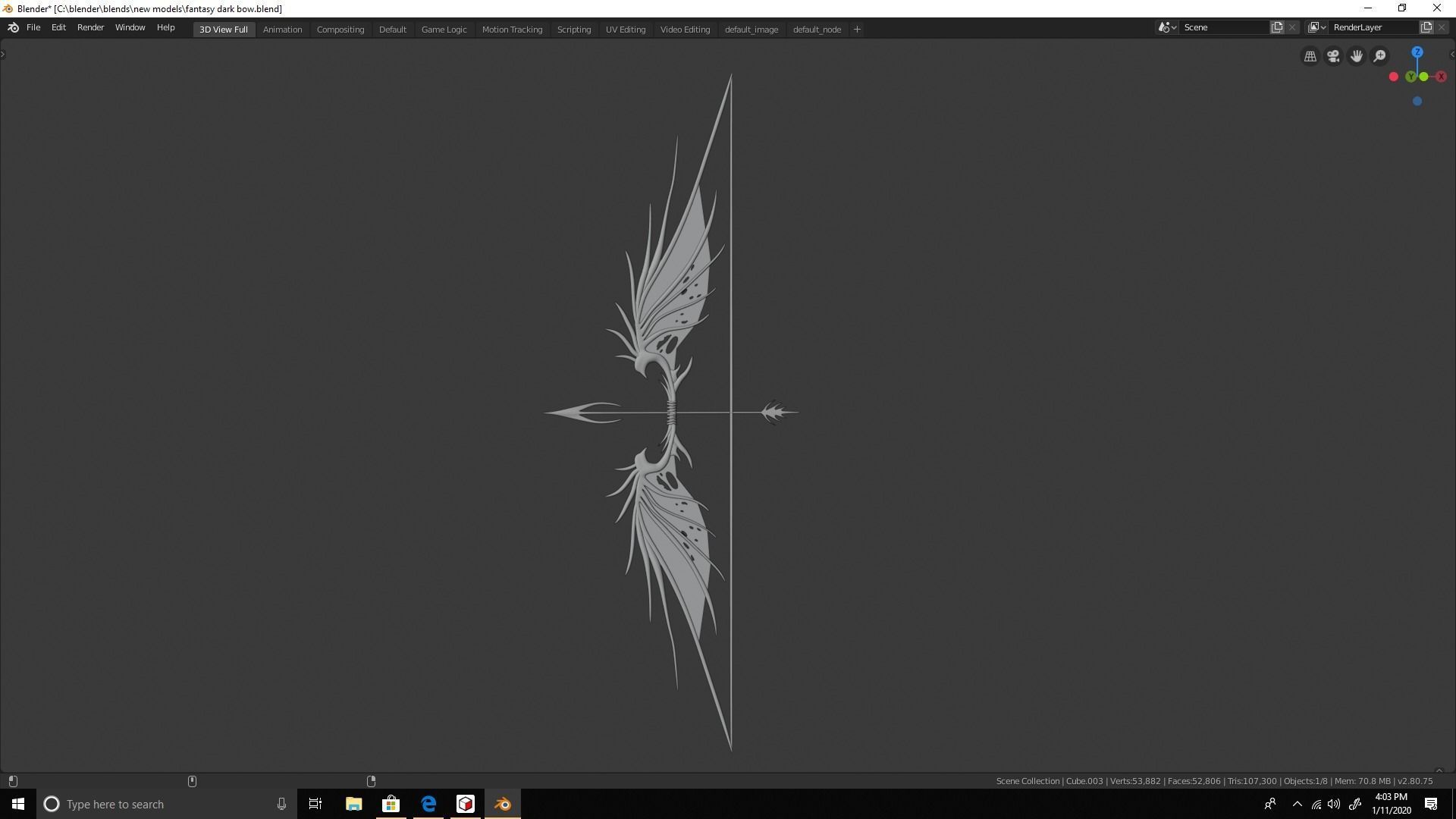Click the magnifier zoom icon in viewport
The width and height of the screenshot is (1456, 819).
click(1379, 55)
